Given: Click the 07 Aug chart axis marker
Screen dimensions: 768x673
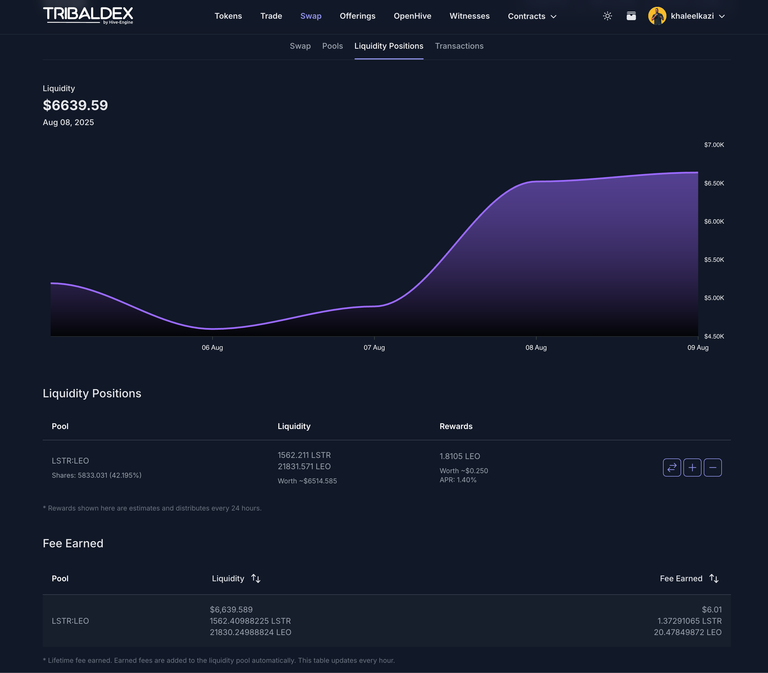Looking at the screenshot, I should coord(374,347).
